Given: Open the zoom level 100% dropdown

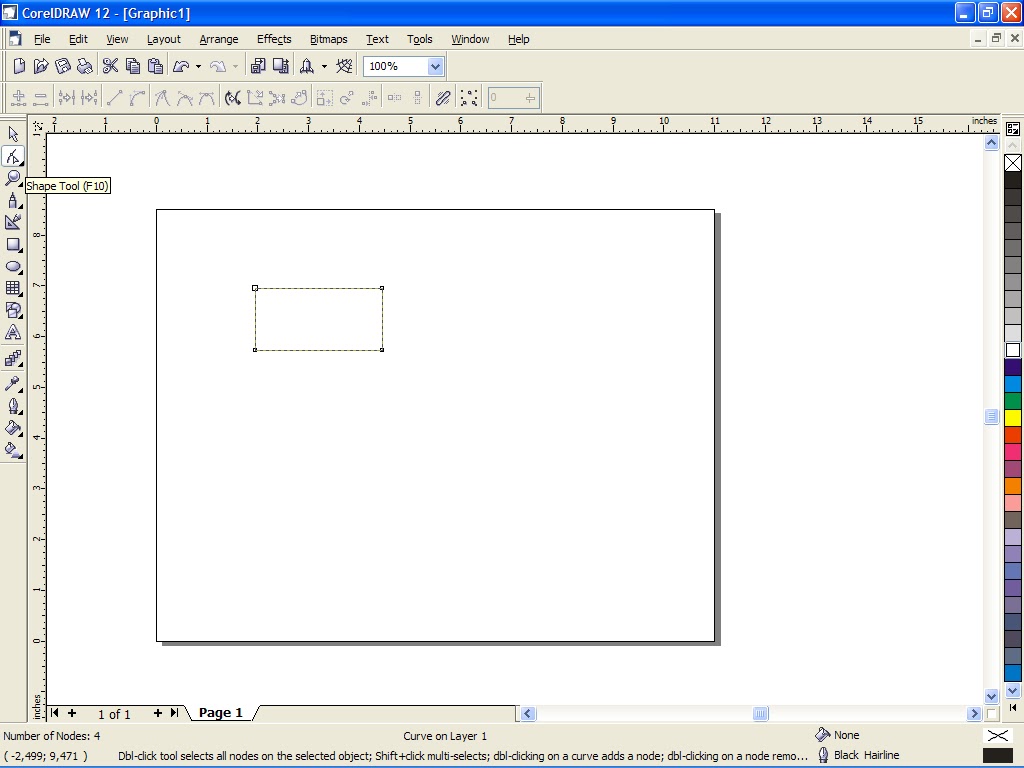Looking at the screenshot, I should tap(435, 66).
